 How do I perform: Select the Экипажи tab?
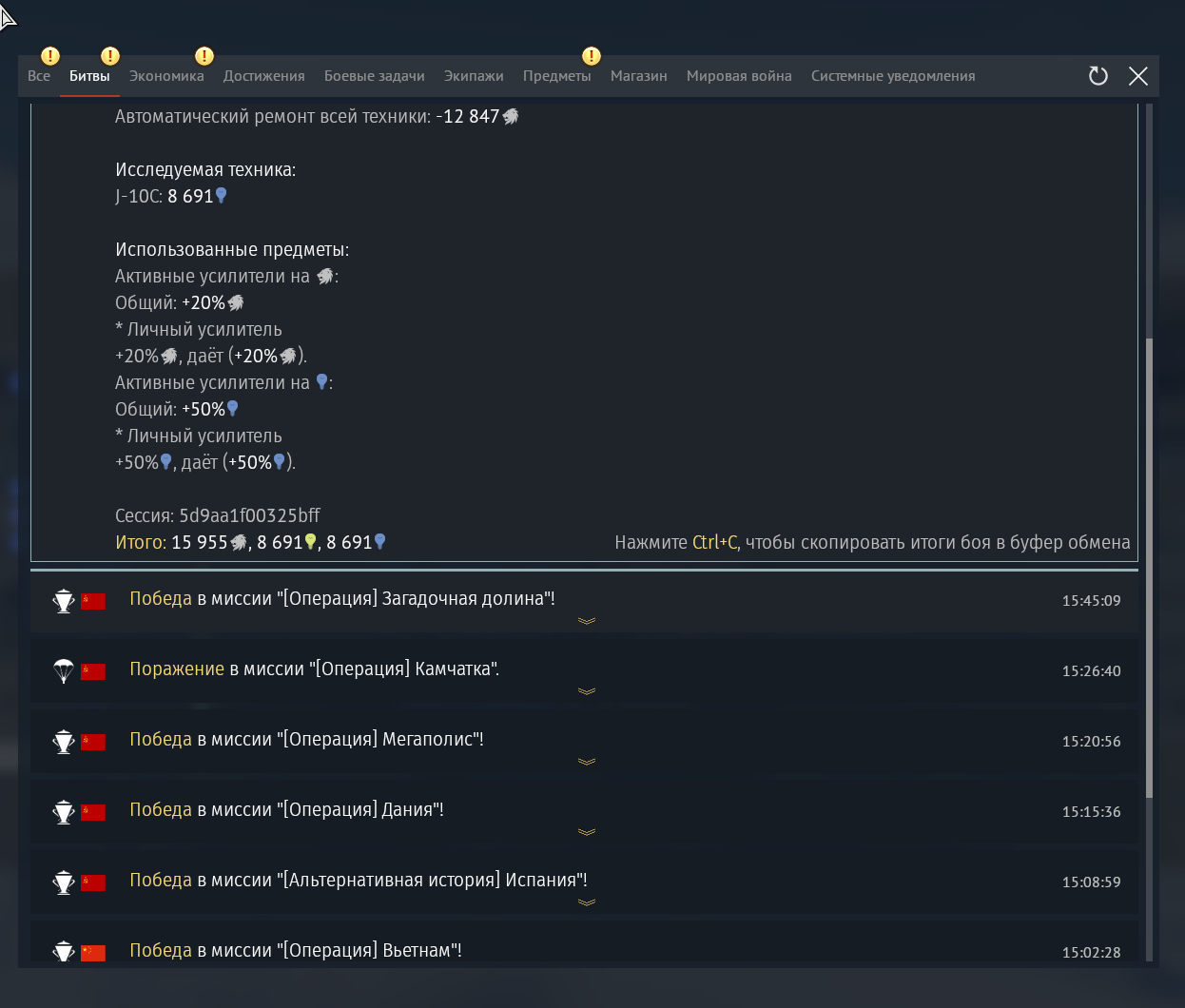(474, 76)
